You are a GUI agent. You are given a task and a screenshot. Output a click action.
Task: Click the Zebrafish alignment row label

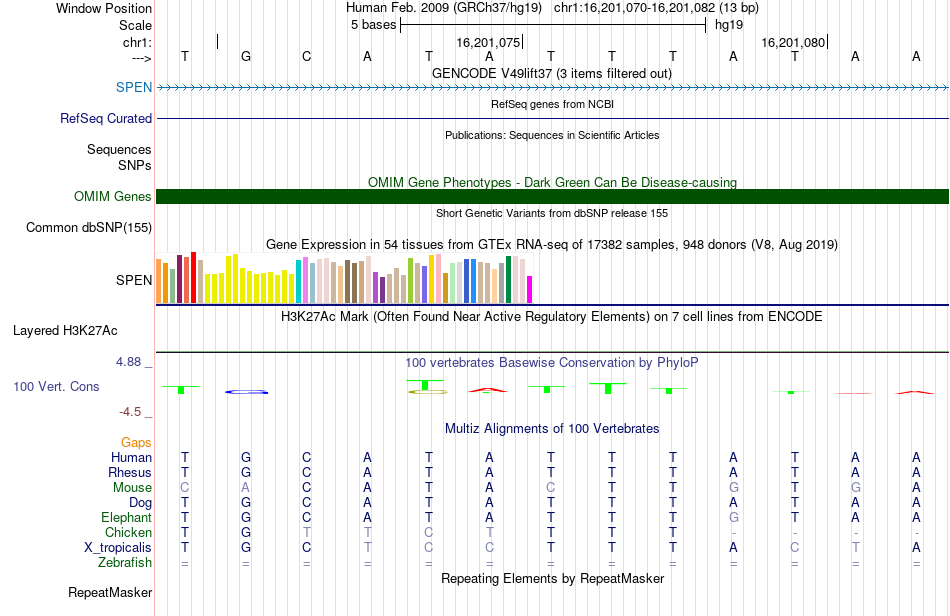125,563
